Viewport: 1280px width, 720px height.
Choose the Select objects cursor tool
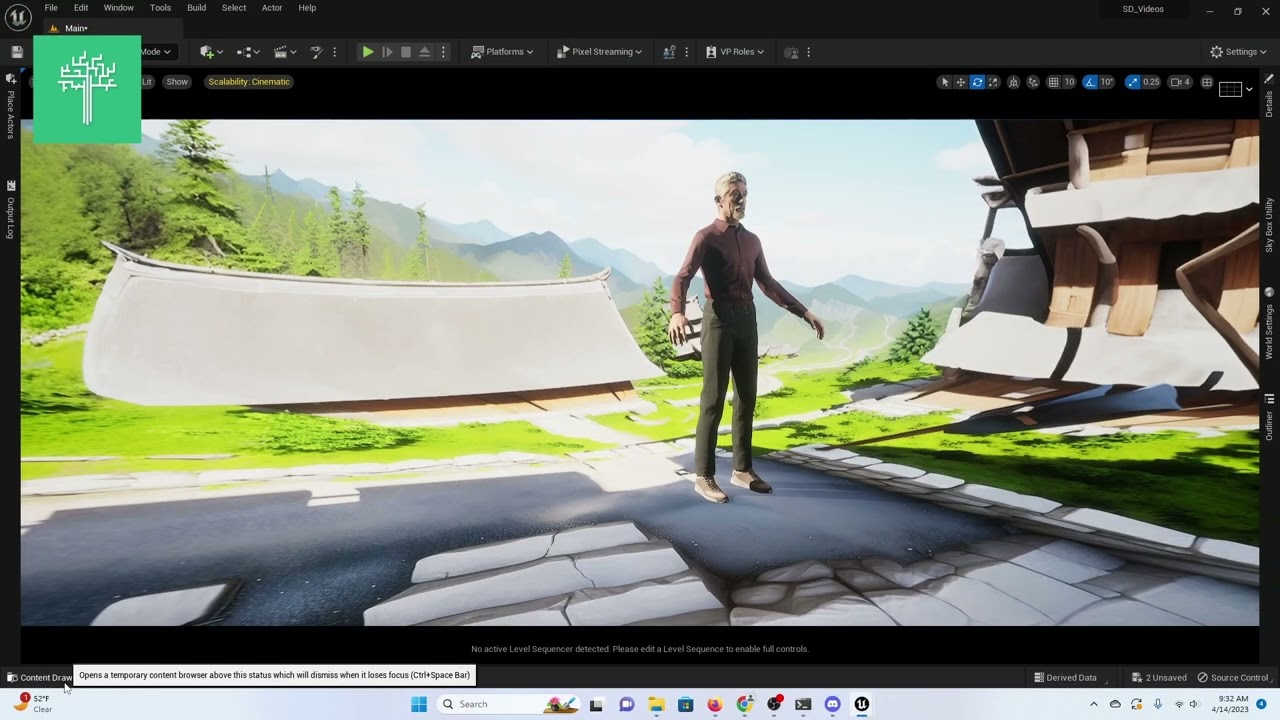pos(944,82)
